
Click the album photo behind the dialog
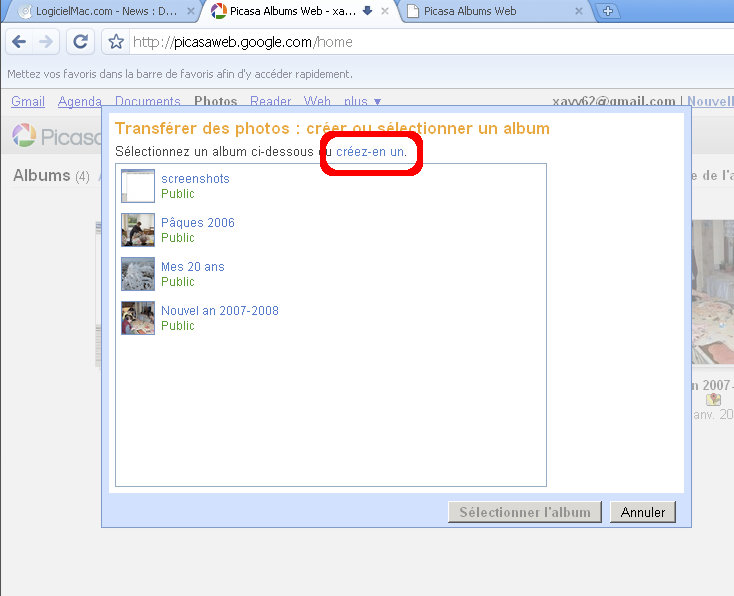[x=713, y=292]
